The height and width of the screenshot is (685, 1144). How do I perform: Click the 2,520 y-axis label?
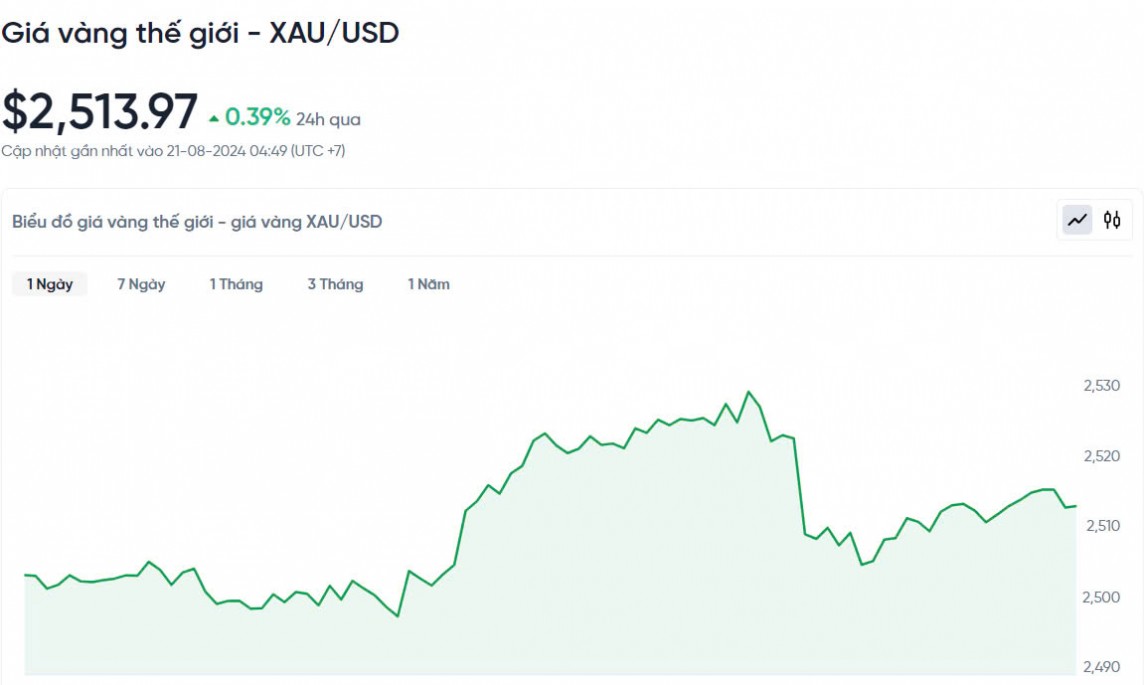coord(1101,456)
